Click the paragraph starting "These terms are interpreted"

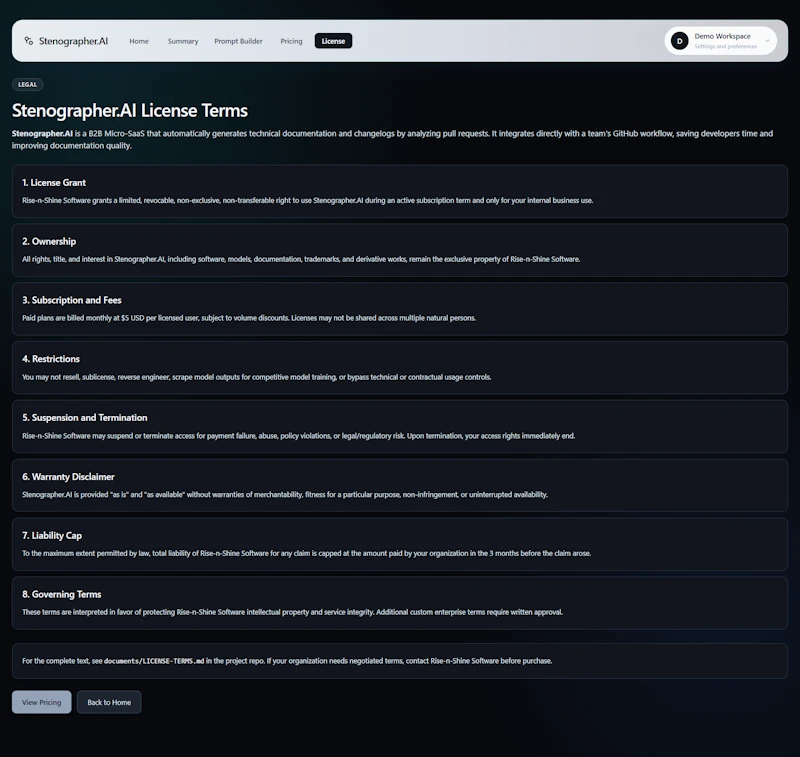[x=292, y=612]
